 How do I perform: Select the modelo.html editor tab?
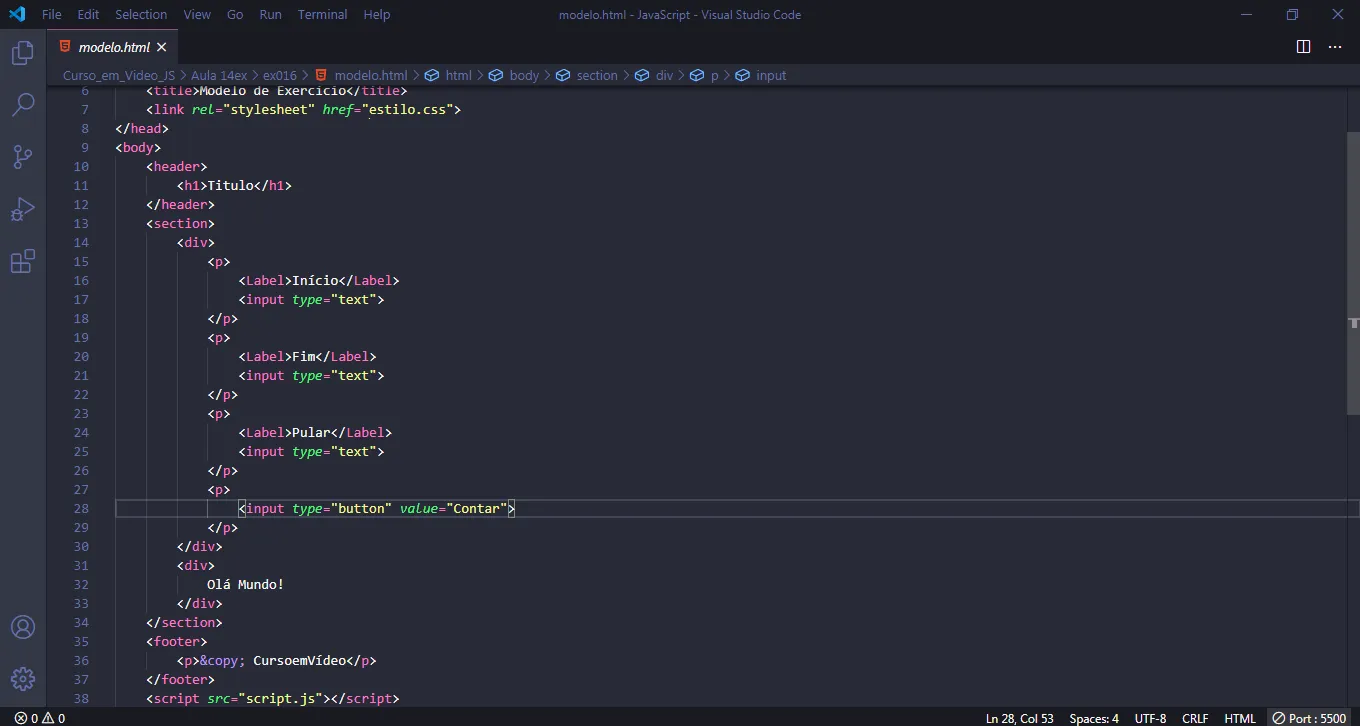point(113,47)
